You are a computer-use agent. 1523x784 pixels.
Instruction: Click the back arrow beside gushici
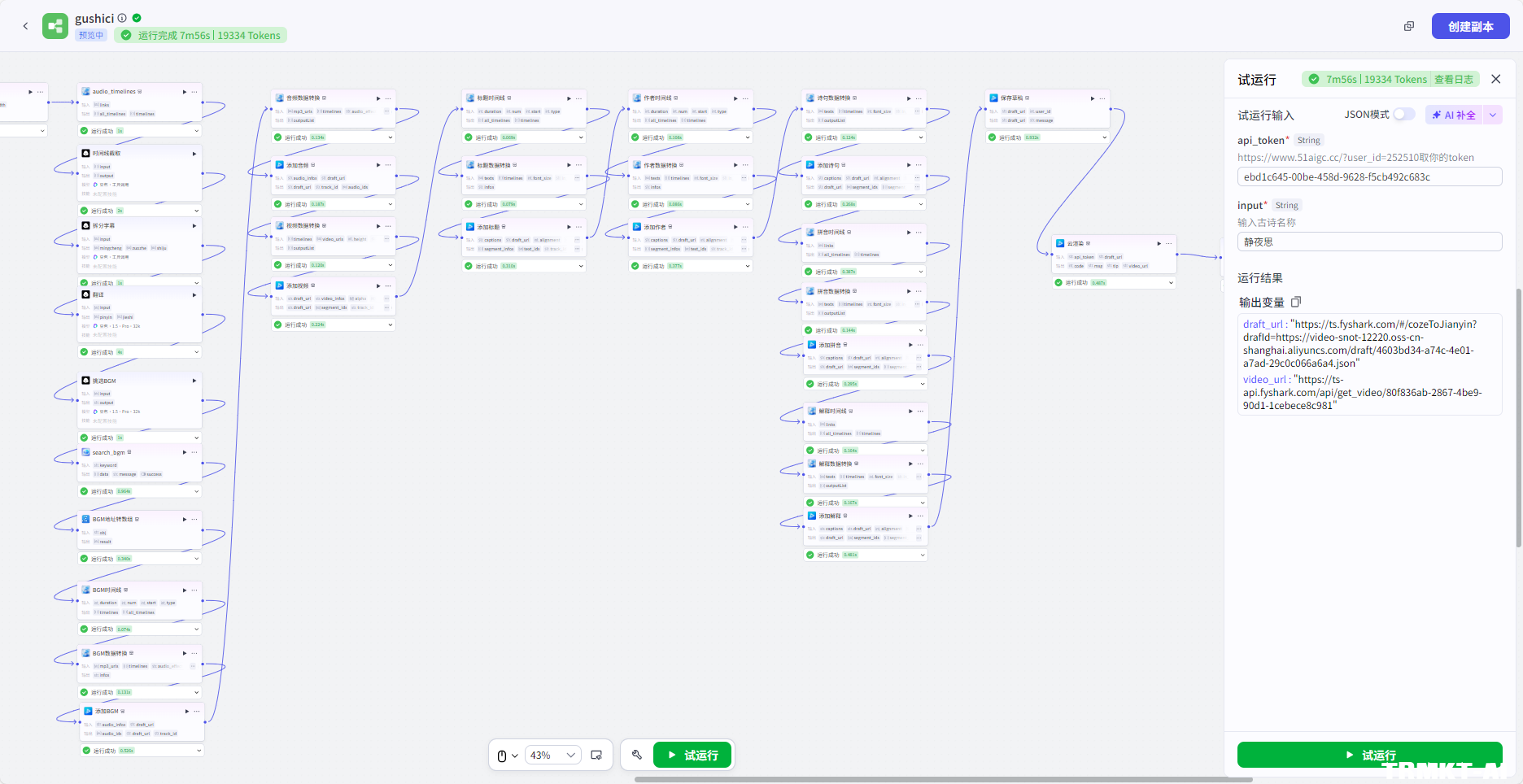click(x=25, y=26)
